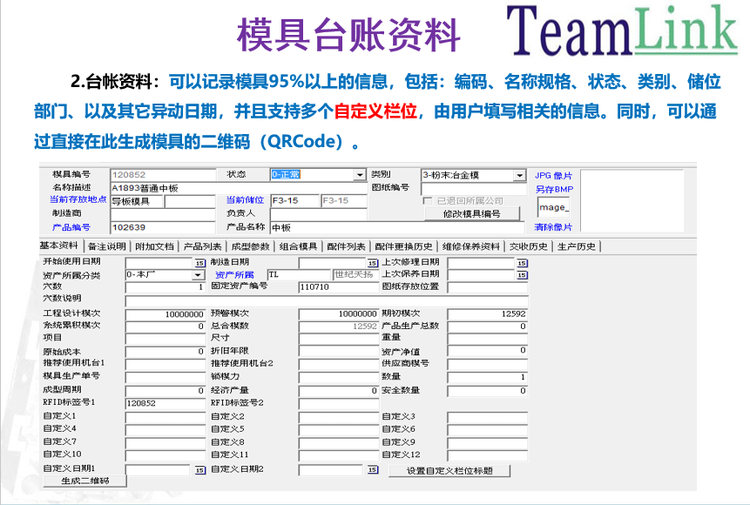Image resolution: width=750 pixels, height=505 pixels.
Task: Click the 资产所属 field showing TL
Action: tap(299, 274)
